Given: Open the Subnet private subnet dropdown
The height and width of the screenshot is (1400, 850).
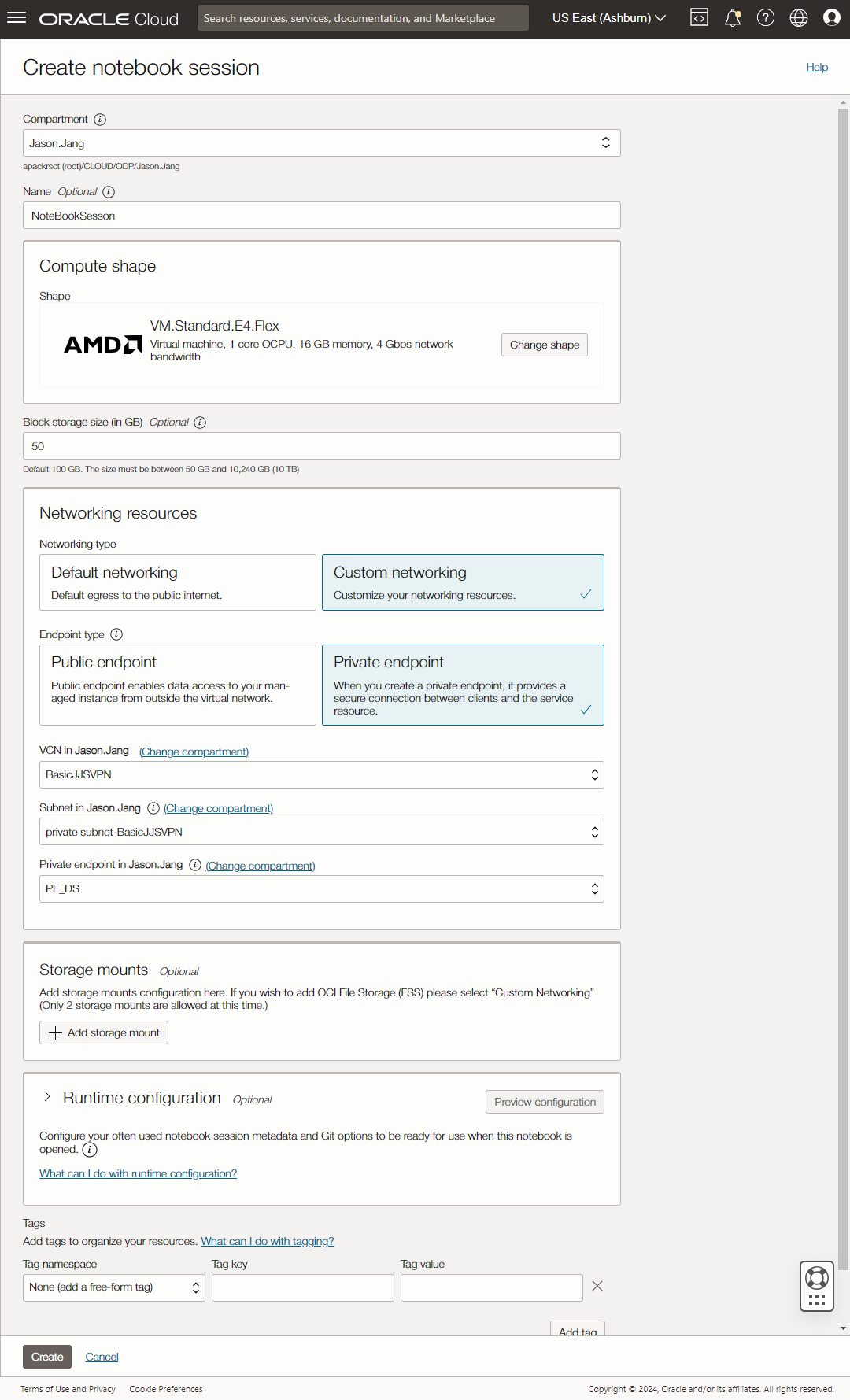Looking at the screenshot, I should pos(322,832).
